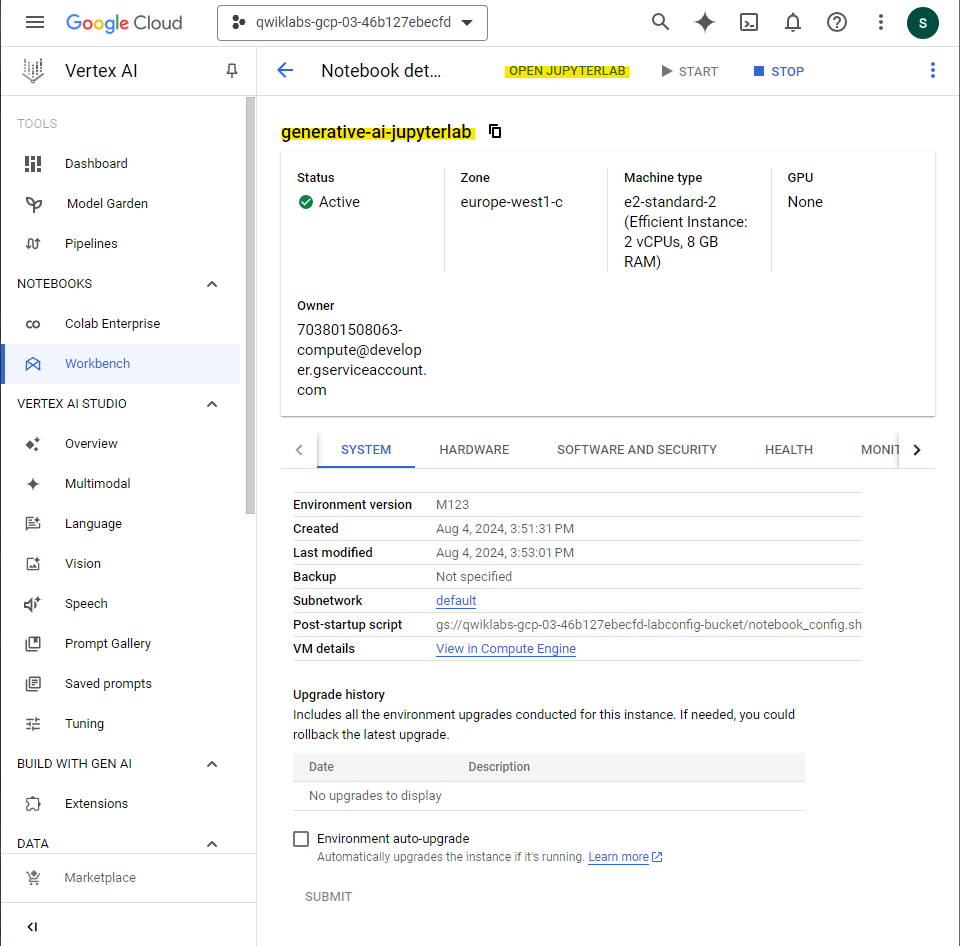This screenshot has height=946, width=960.
Task: Click the Post-startup script gs path
Action: click(x=648, y=625)
